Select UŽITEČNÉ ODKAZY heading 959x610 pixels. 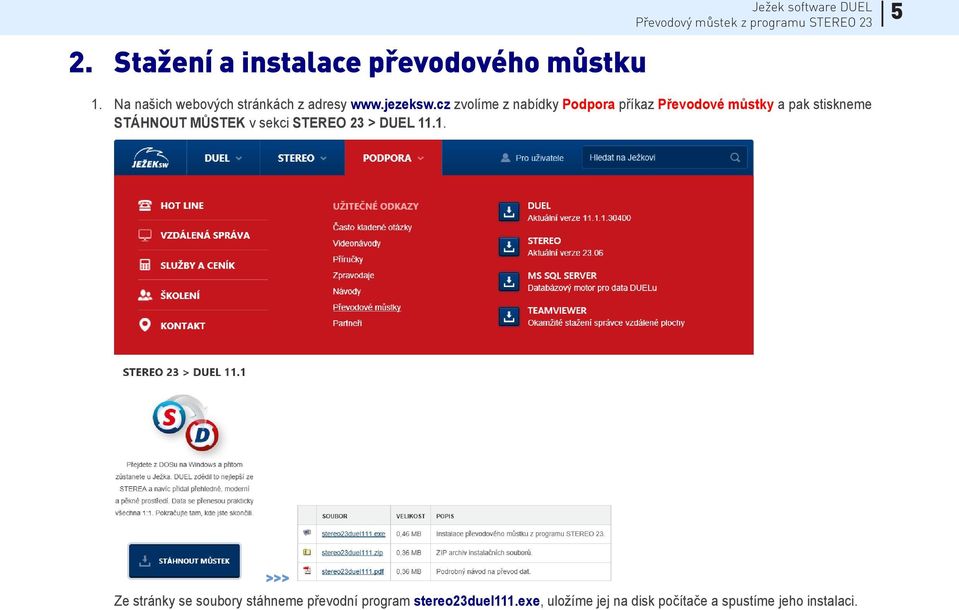376,206
